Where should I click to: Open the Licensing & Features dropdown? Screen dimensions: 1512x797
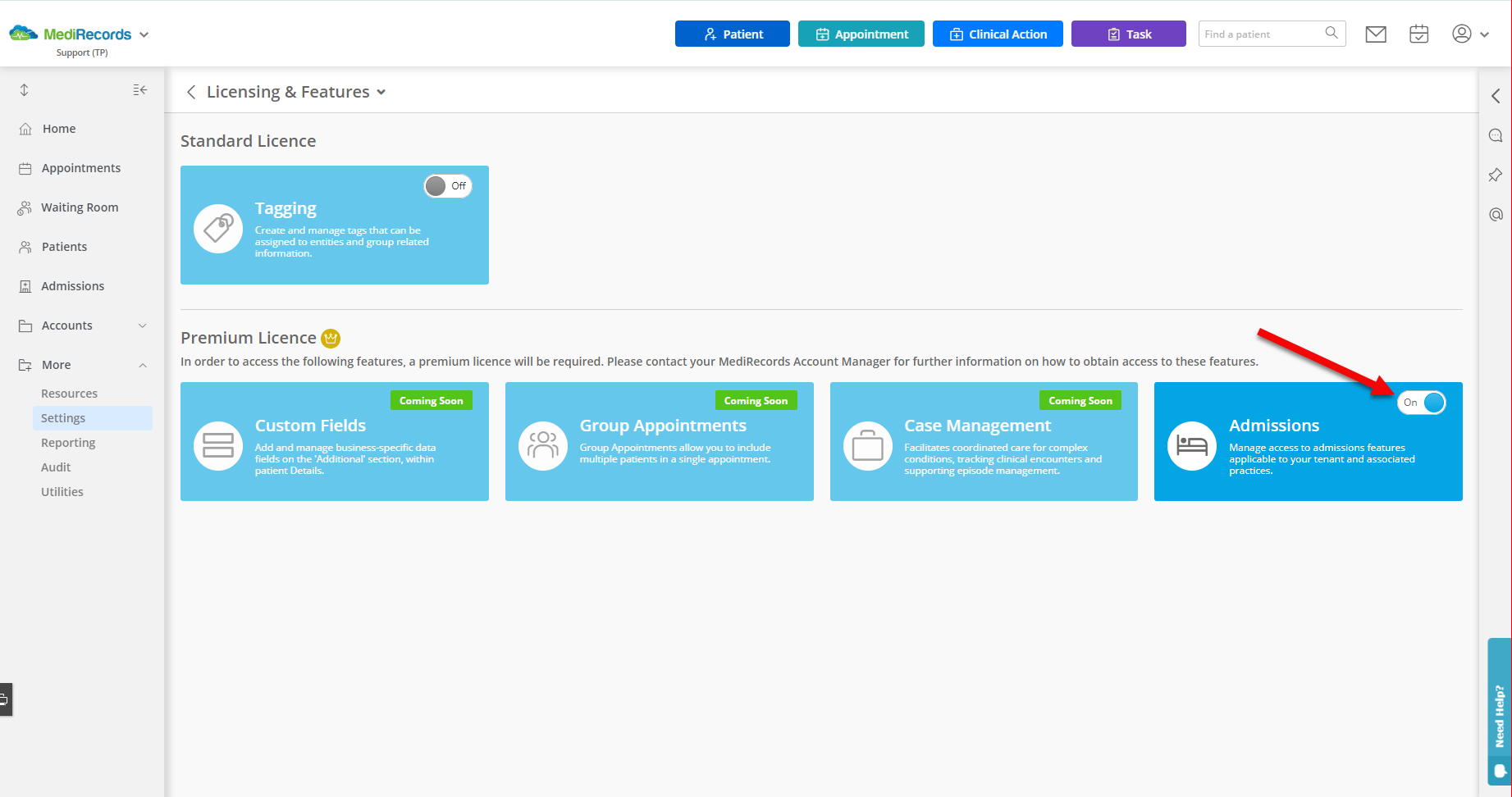[x=381, y=93]
